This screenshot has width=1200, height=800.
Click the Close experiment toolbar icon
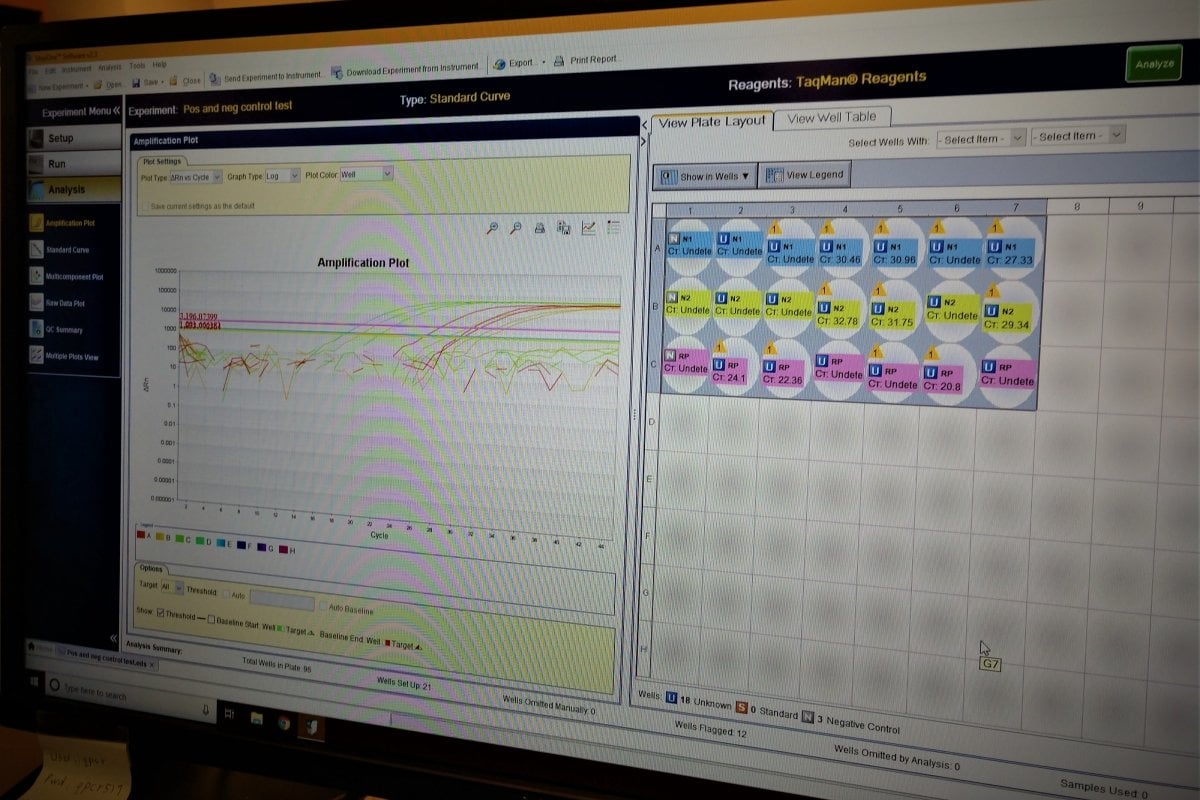click(174, 80)
